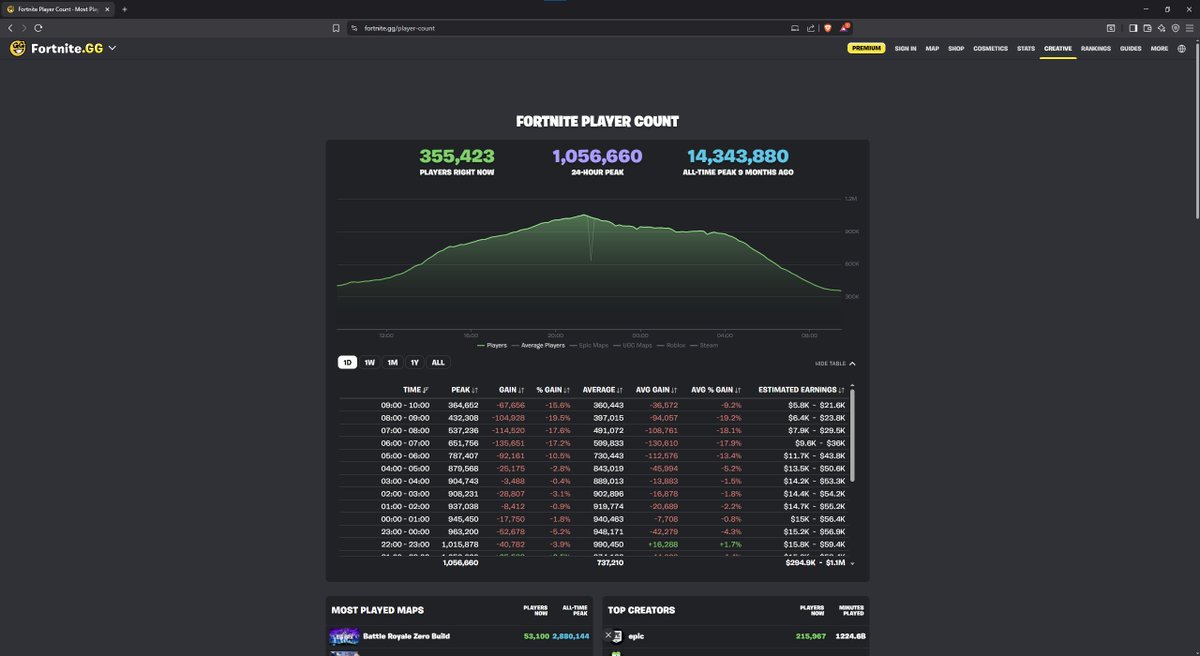Toggle Average Players series in chart legend

tap(538, 345)
